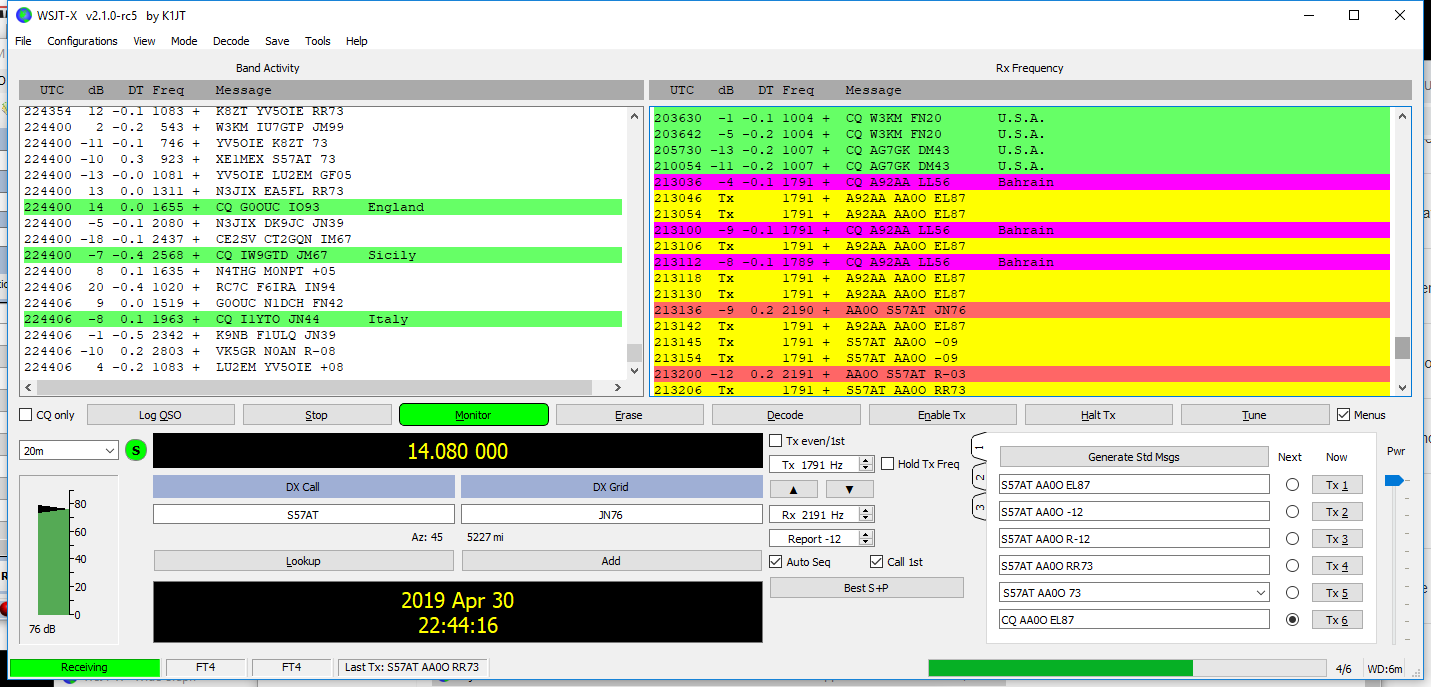
Task: Open the Mode menu
Action: 184,41
